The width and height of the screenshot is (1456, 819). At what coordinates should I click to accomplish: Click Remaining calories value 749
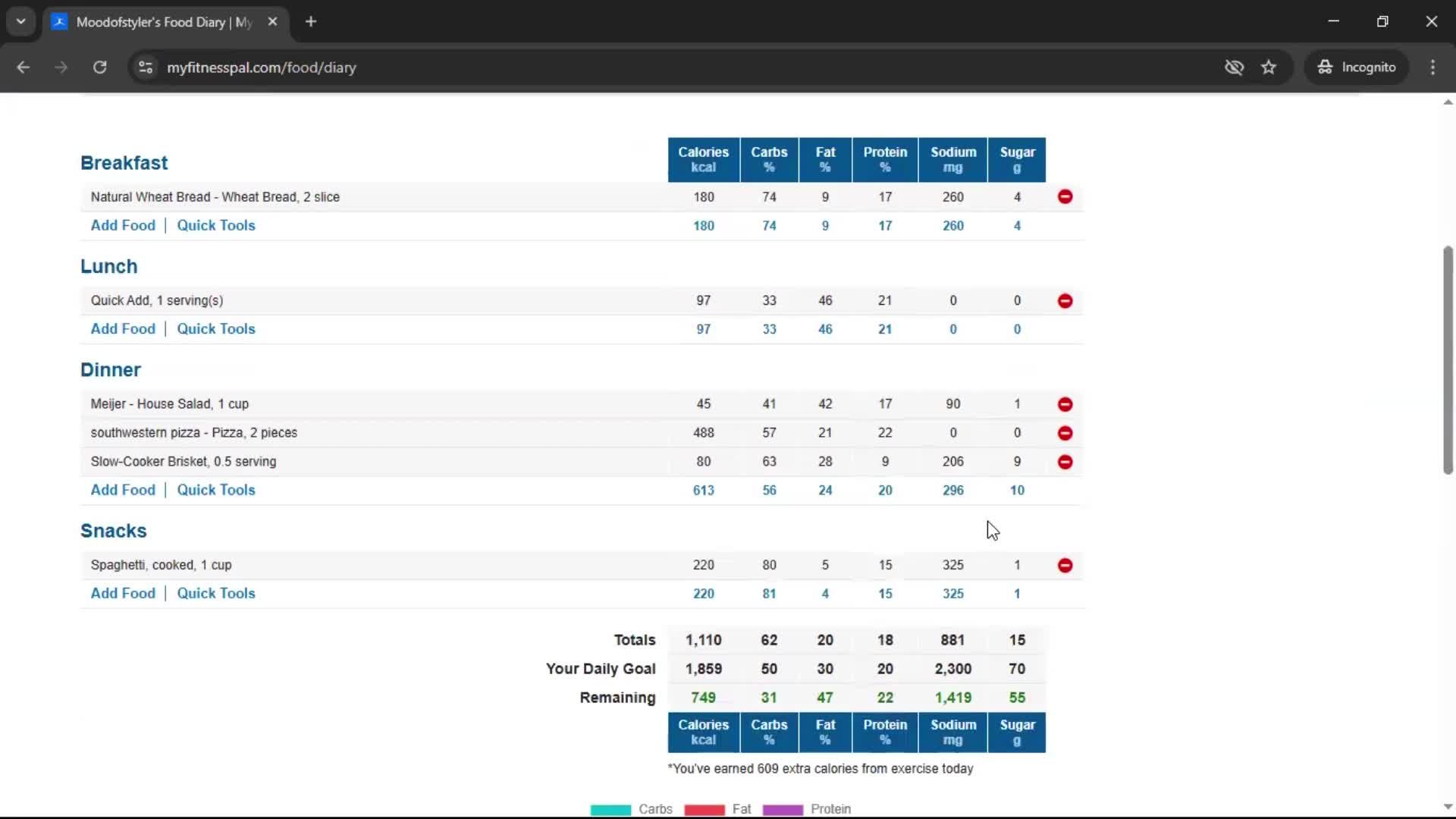pos(703,698)
